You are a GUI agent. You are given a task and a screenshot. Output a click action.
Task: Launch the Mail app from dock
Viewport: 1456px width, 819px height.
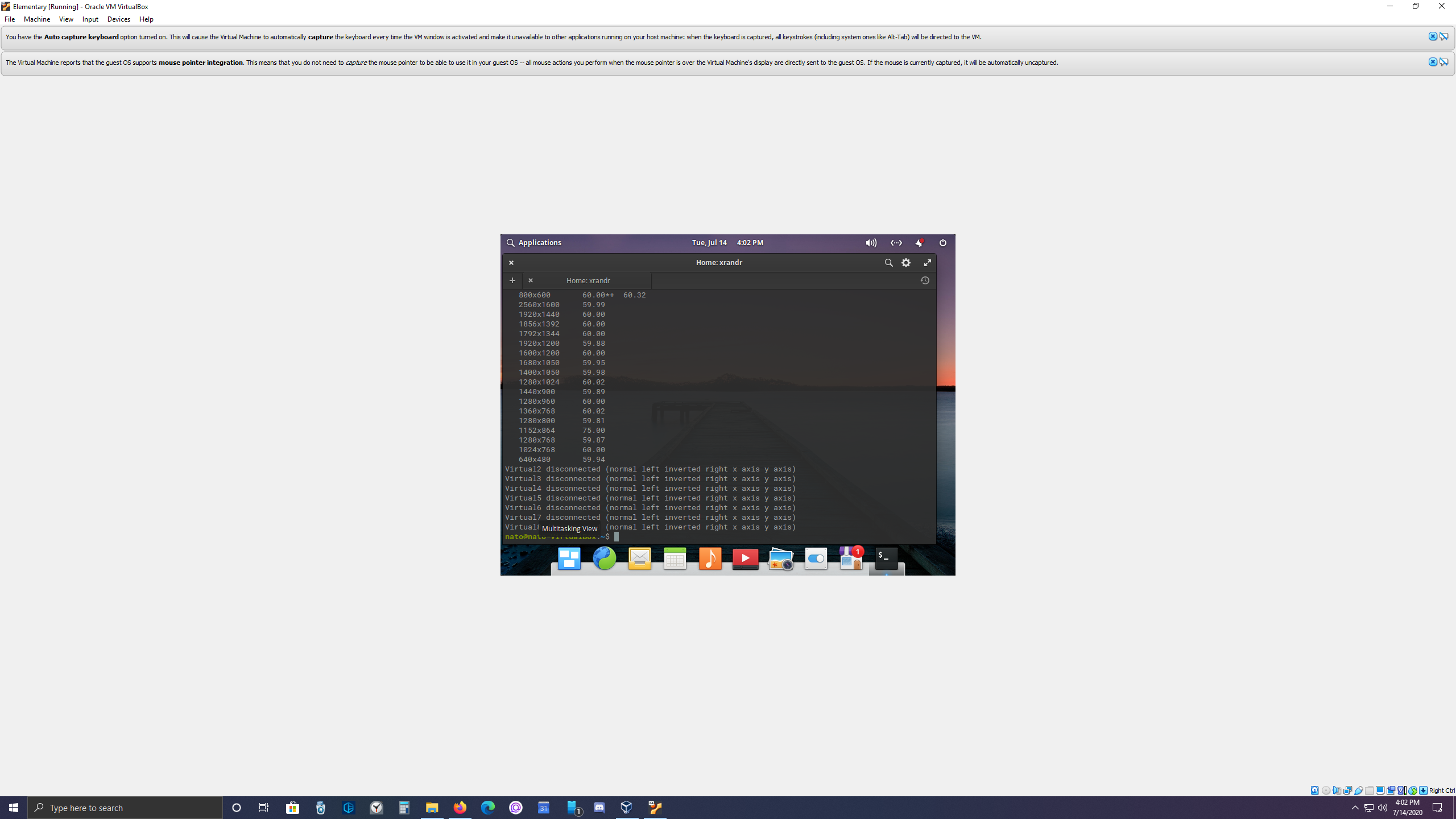(x=639, y=559)
